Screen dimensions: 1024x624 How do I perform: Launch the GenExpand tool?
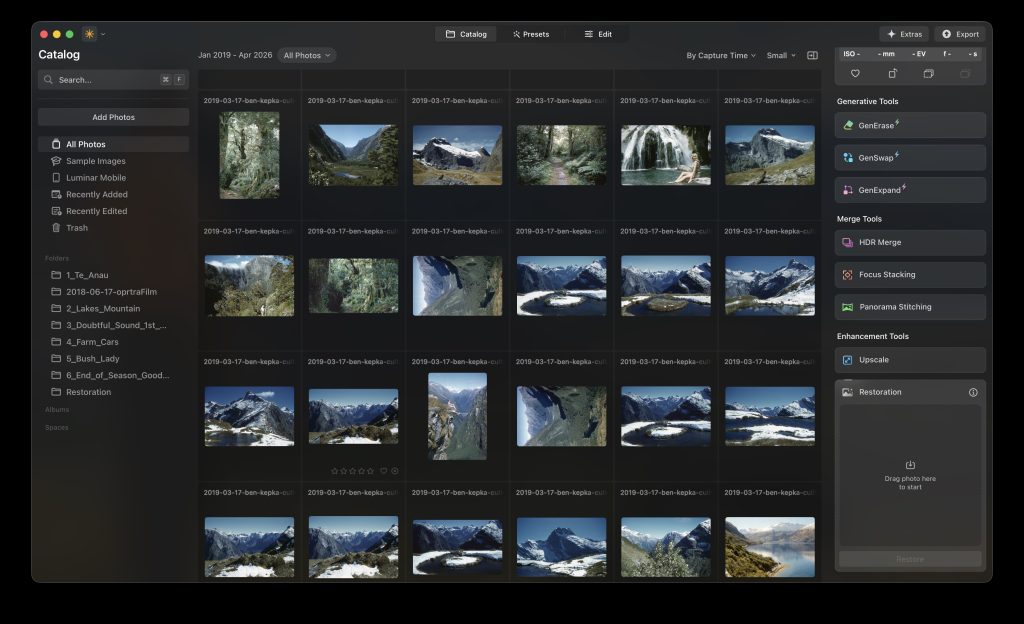click(908, 189)
